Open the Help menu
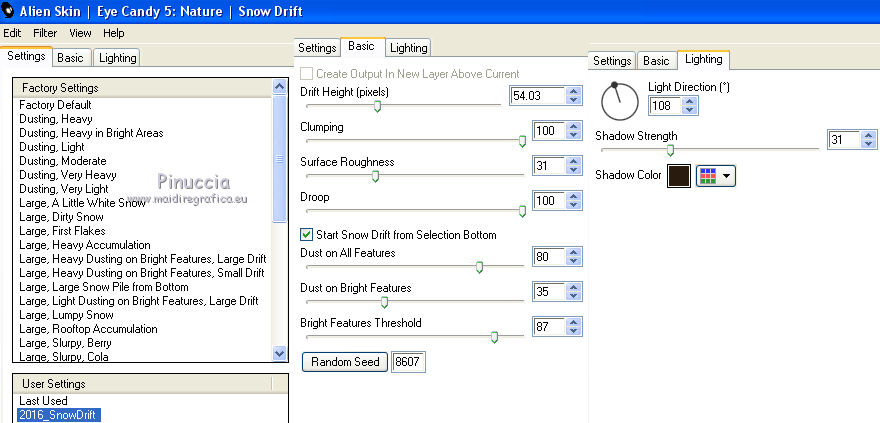880x423 pixels. (113, 33)
